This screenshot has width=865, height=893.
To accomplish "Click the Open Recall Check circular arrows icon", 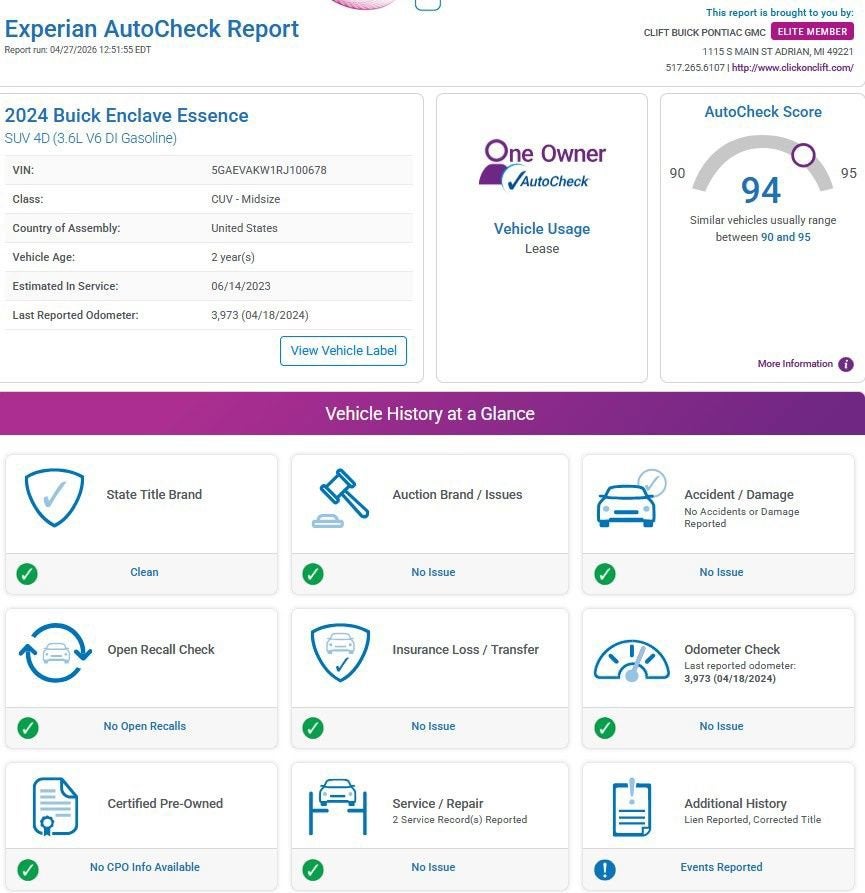I will [x=55, y=652].
